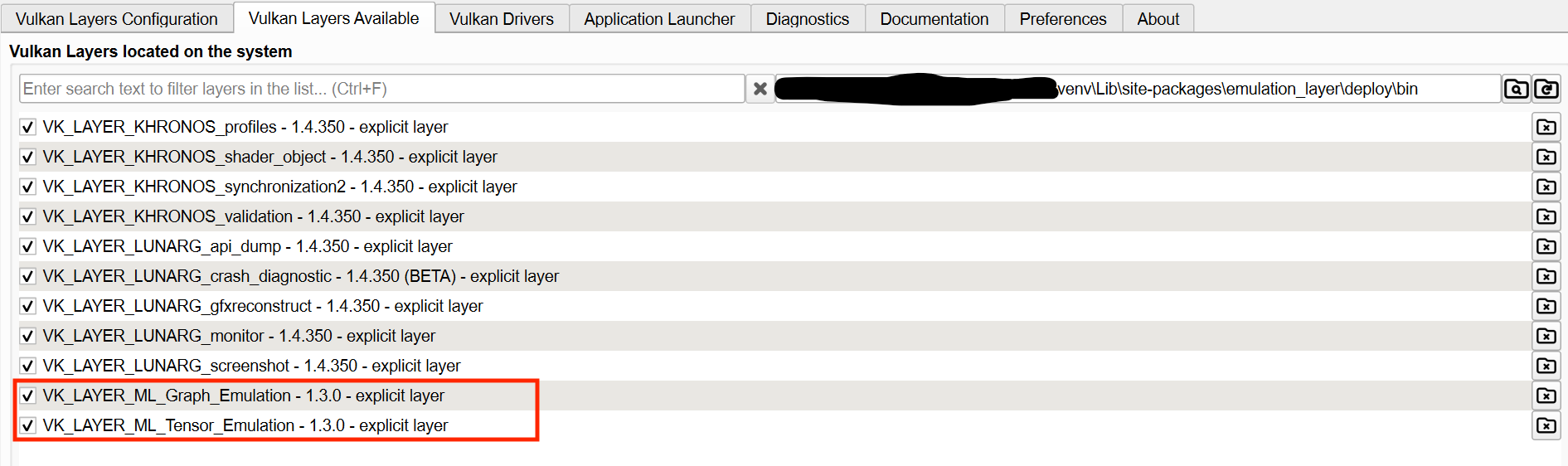Remove folder for VK_LAYER_LUNARG_api_dump
Image resolution: width=1568 pixels, height=466 pixels.
[x=1546, y=246]
